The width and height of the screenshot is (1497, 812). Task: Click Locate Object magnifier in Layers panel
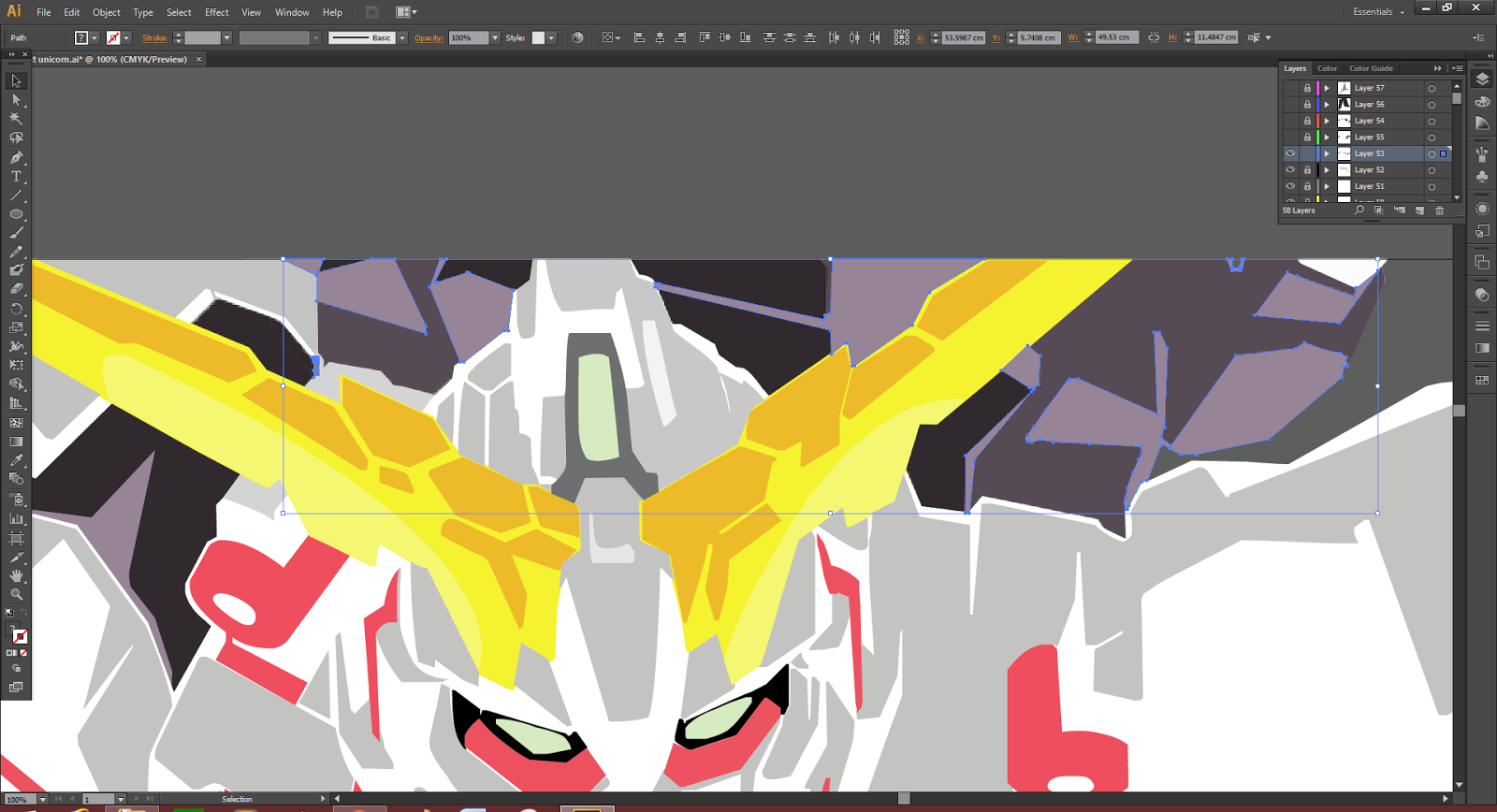click(1359, 210)
